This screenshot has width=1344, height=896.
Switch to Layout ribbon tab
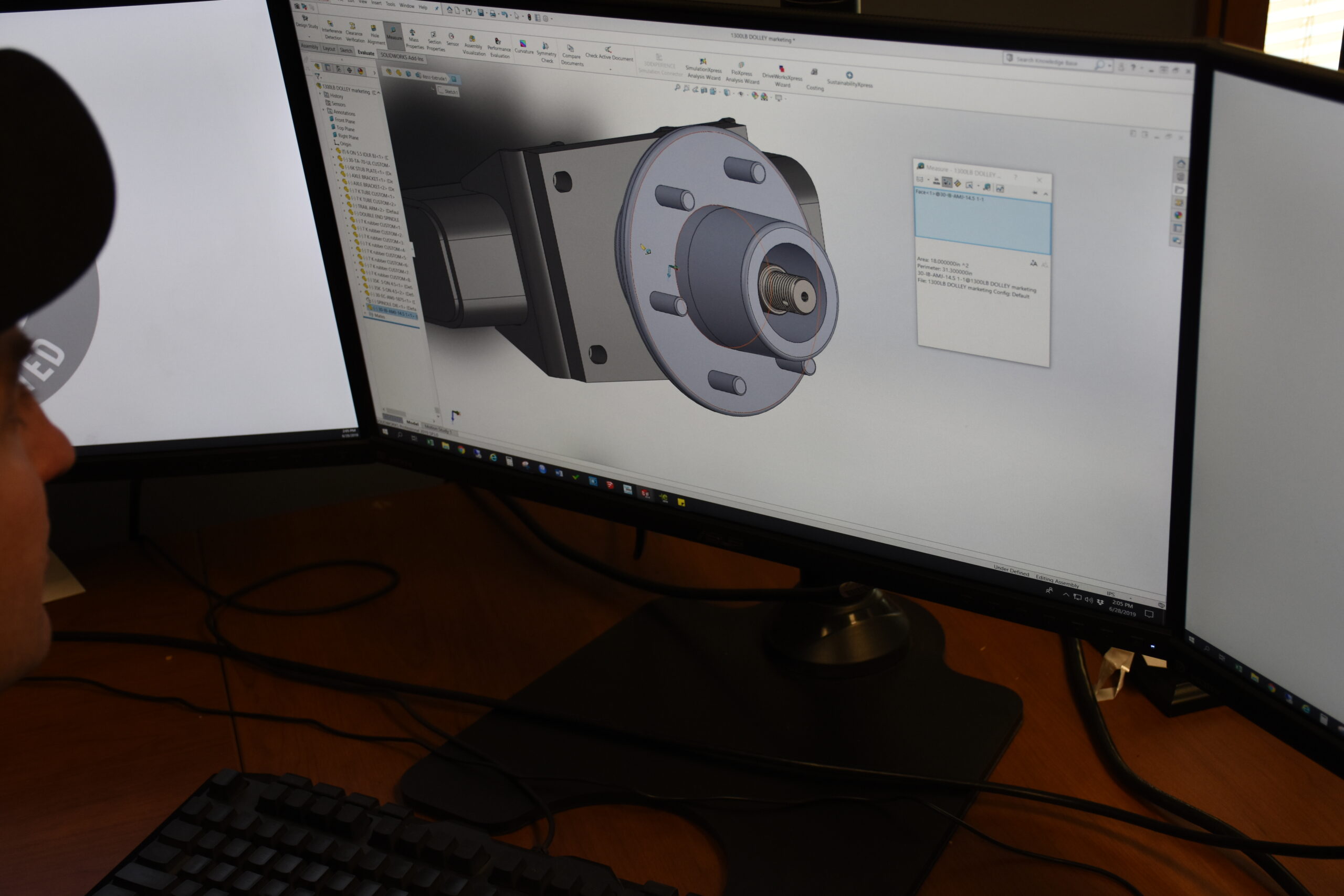point(329,49)
